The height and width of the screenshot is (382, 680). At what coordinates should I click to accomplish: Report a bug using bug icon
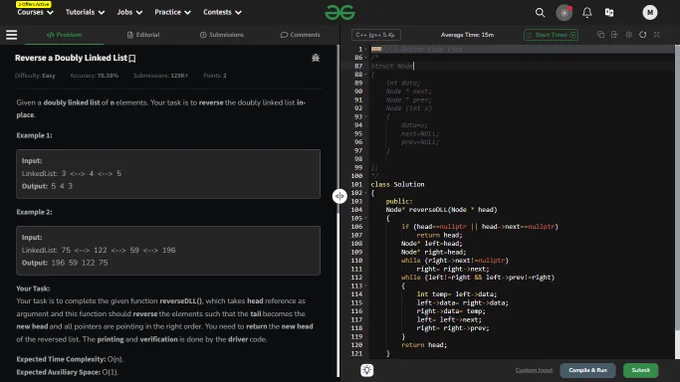[315, 58]
